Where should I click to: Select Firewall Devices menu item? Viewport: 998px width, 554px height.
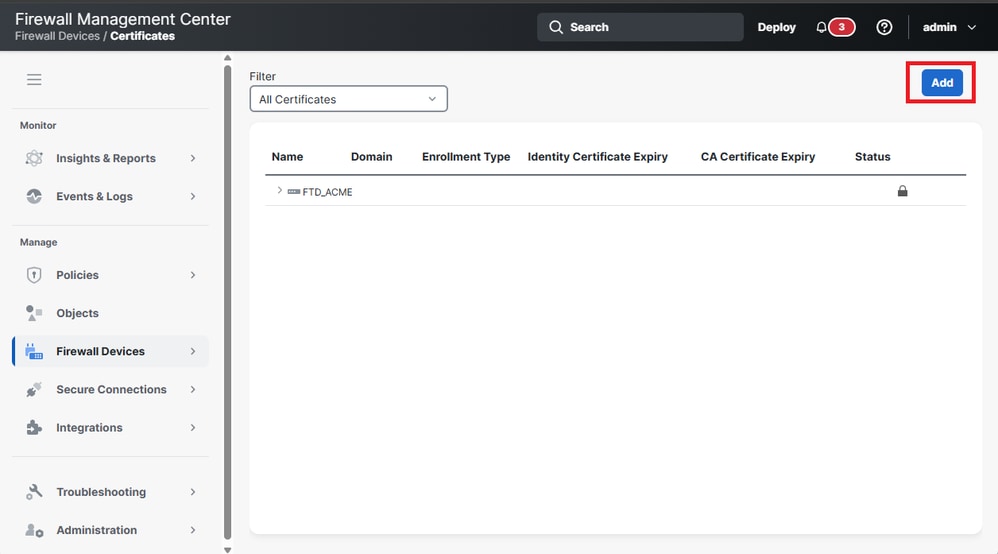pos(110,352)
